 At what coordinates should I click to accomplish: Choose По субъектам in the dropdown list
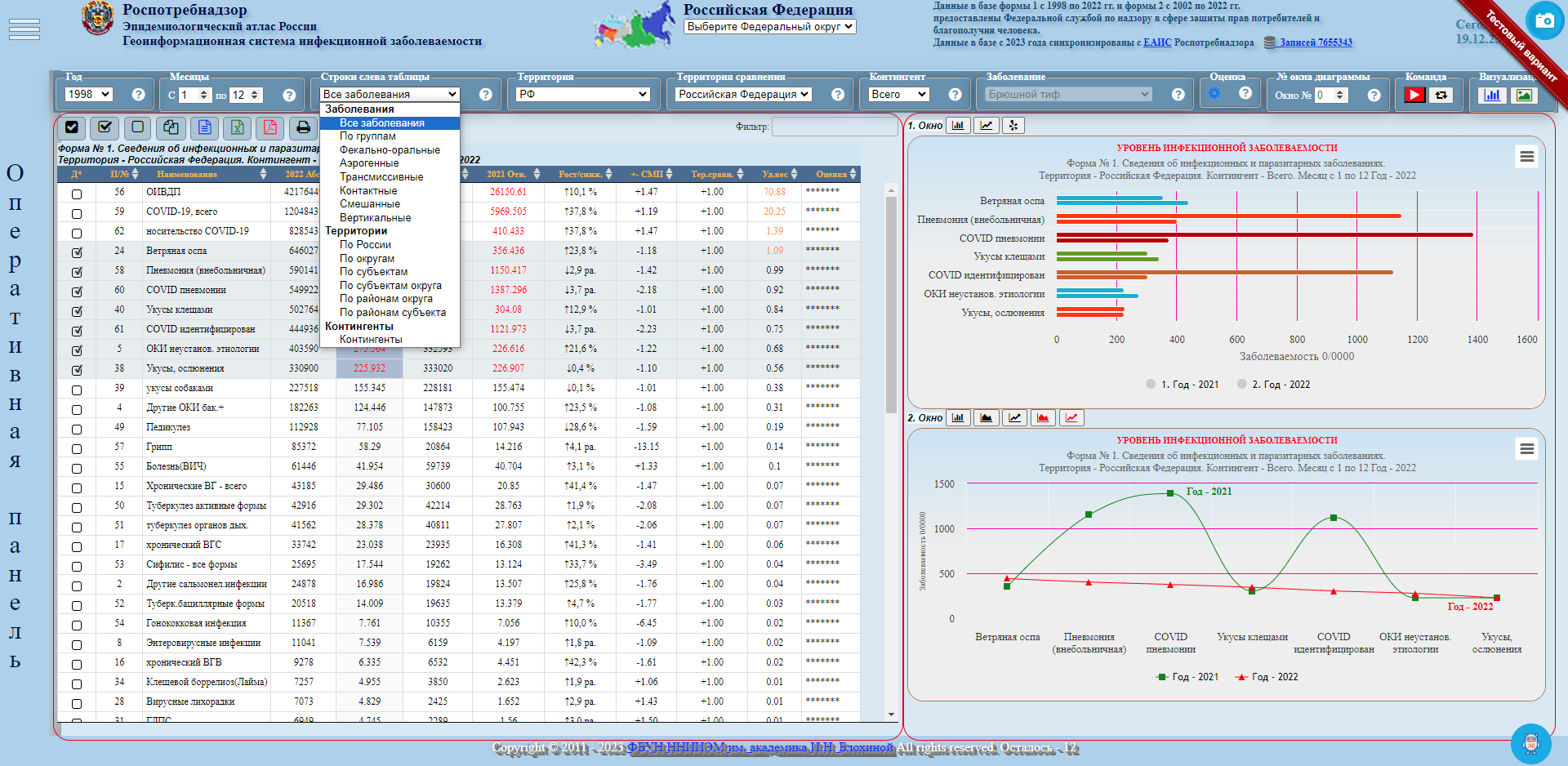pos(373,272)
